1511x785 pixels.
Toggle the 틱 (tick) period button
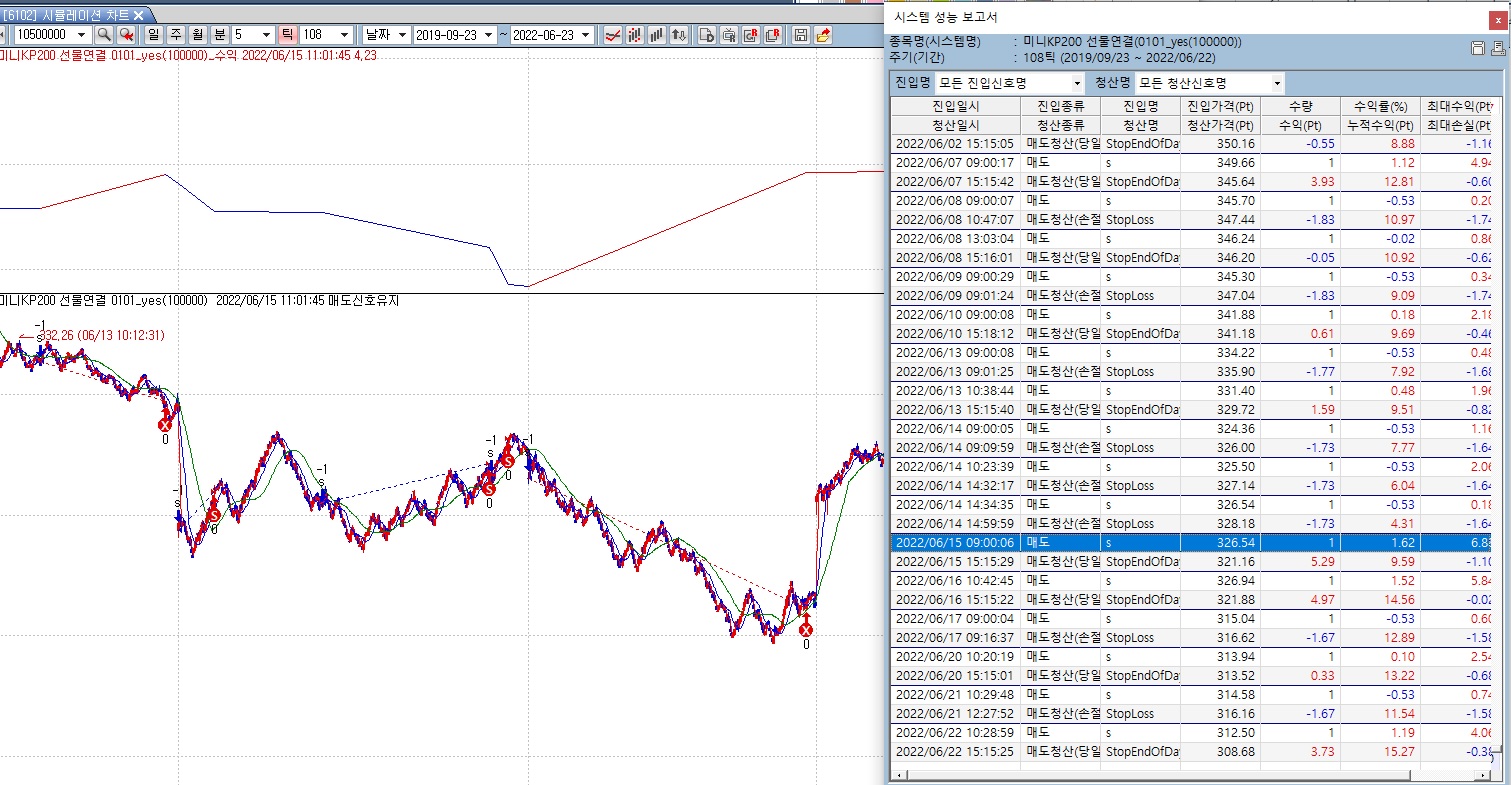(x=288, y=35)
